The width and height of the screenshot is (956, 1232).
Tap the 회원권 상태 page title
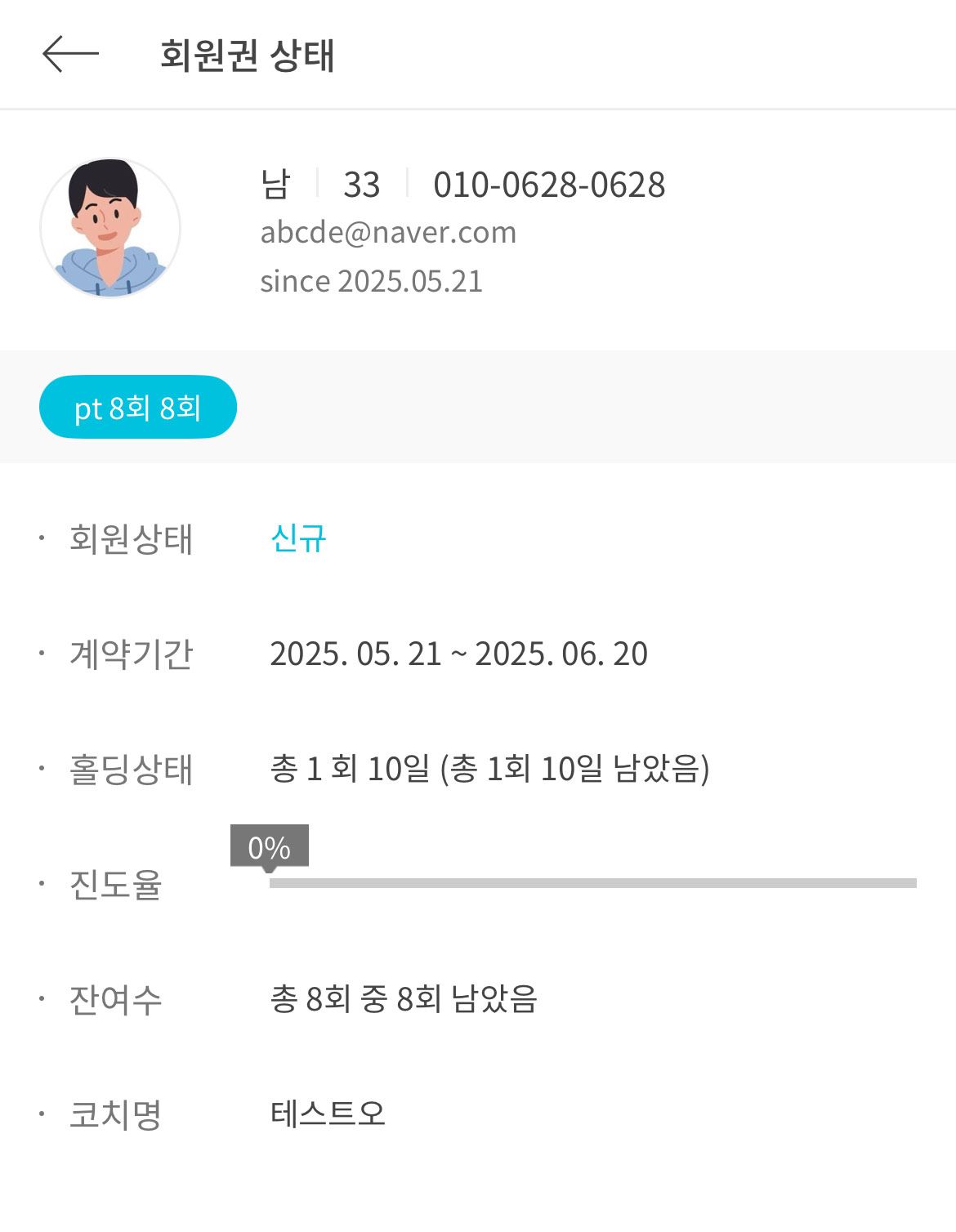coord(247,56)
